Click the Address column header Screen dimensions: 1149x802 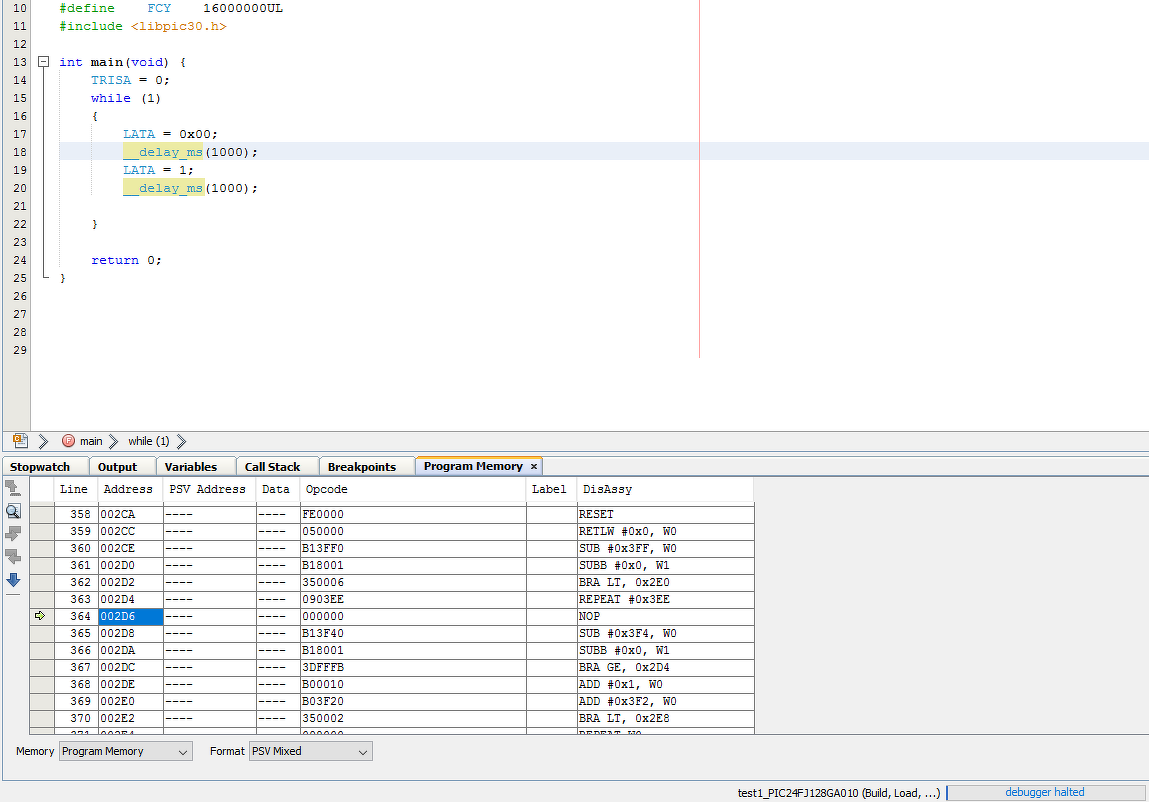click(x=128, y=490)
